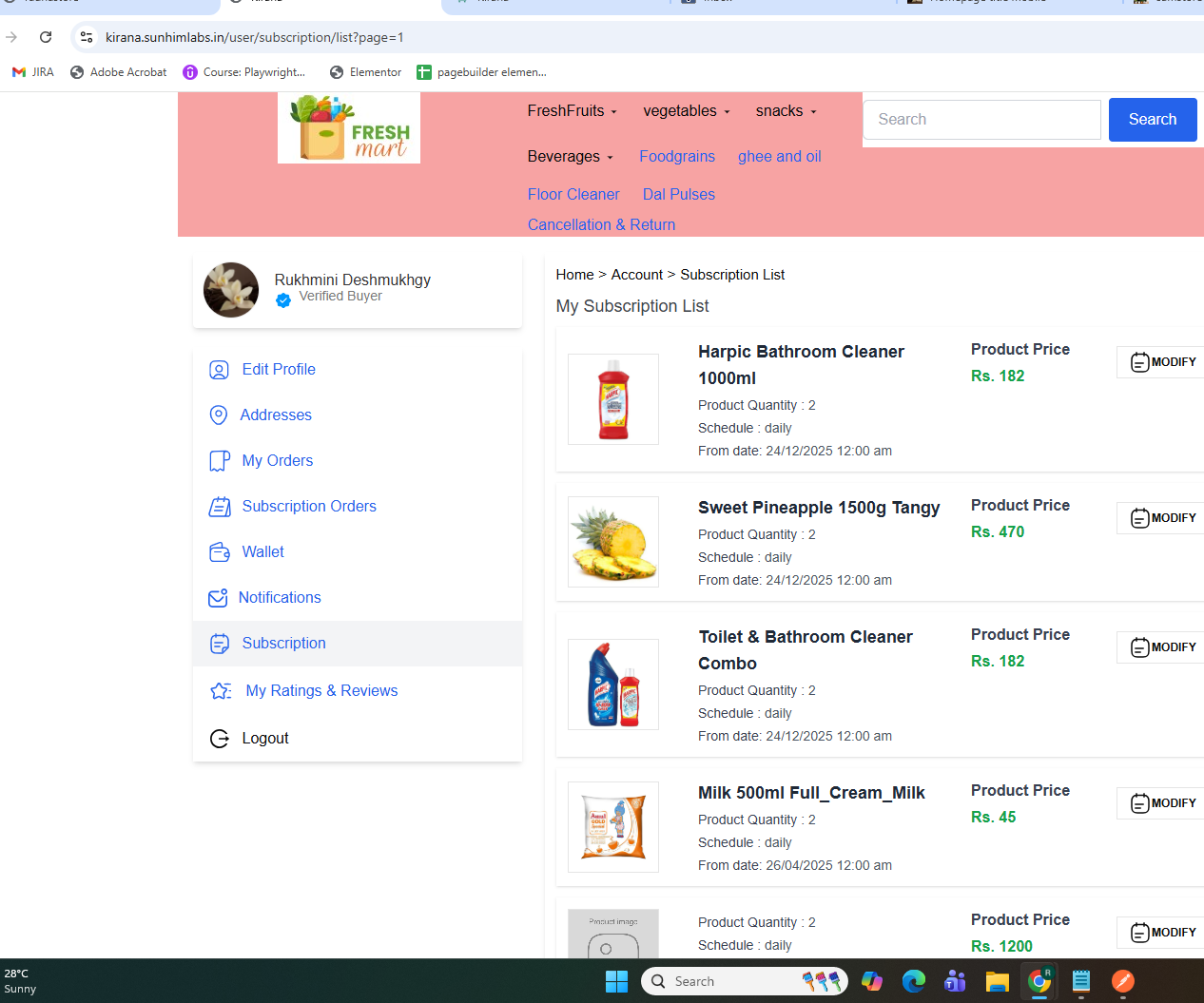The image size is (1204, 1003).
Task: Expand the Beverages dropdown menu
Action: pyautogui.click(x=571, y=157)
